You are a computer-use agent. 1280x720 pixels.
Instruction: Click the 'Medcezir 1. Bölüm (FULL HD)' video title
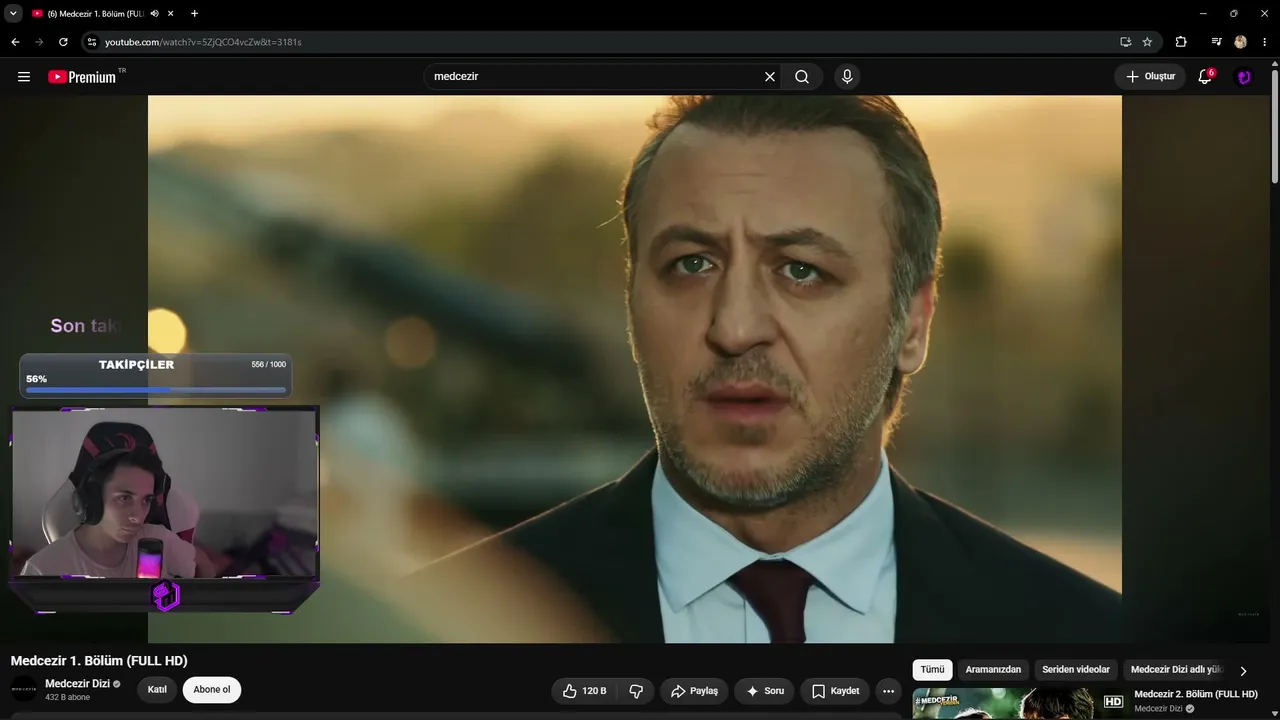[x=99, y=661]
